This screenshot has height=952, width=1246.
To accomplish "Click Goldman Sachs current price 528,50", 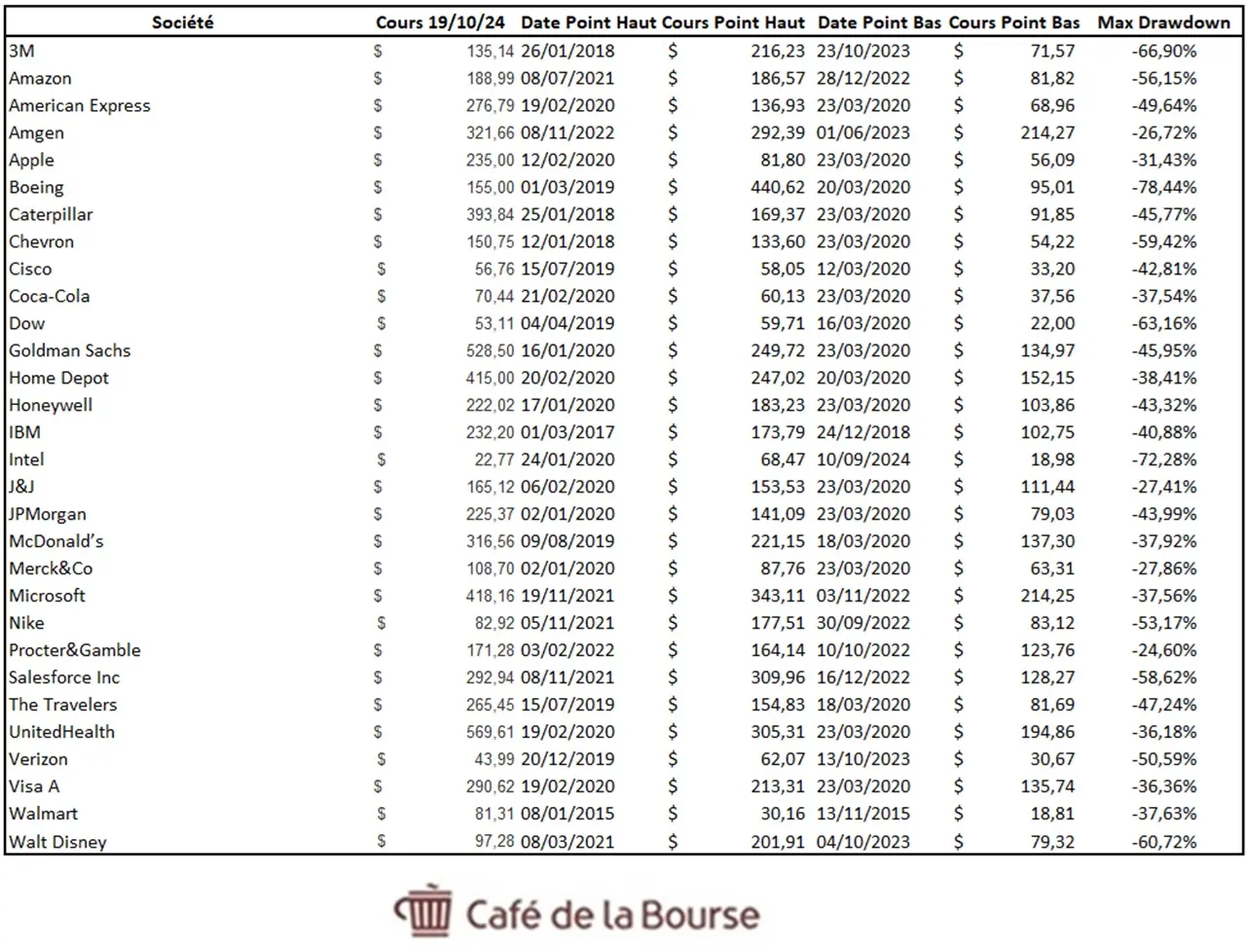I will 490,350.
